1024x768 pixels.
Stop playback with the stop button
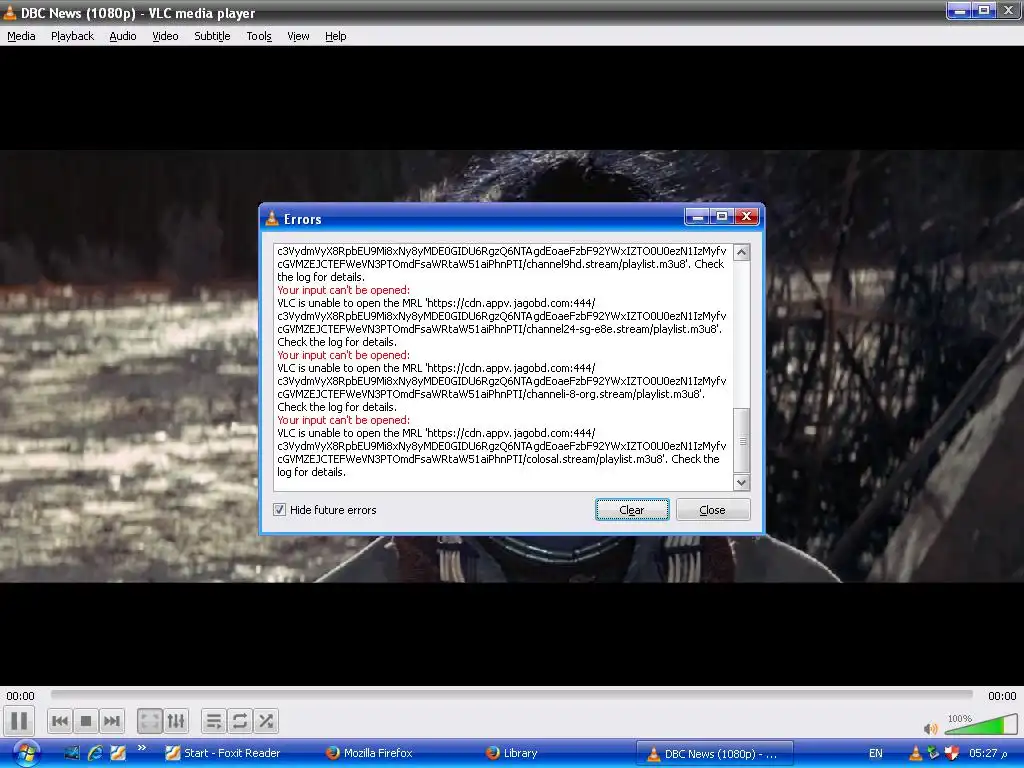click(x=86, y=721)
